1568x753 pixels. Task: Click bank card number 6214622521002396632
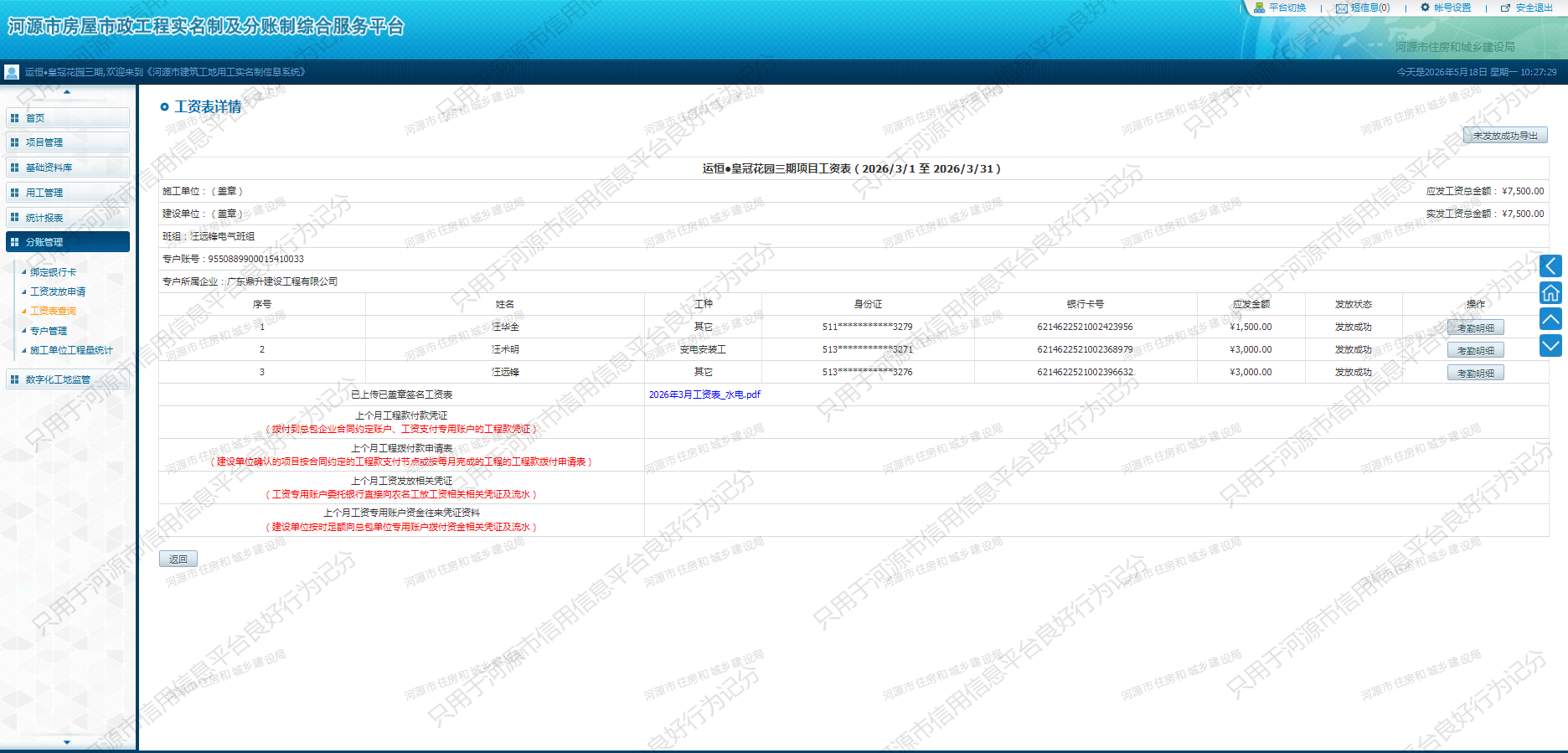1085,372
